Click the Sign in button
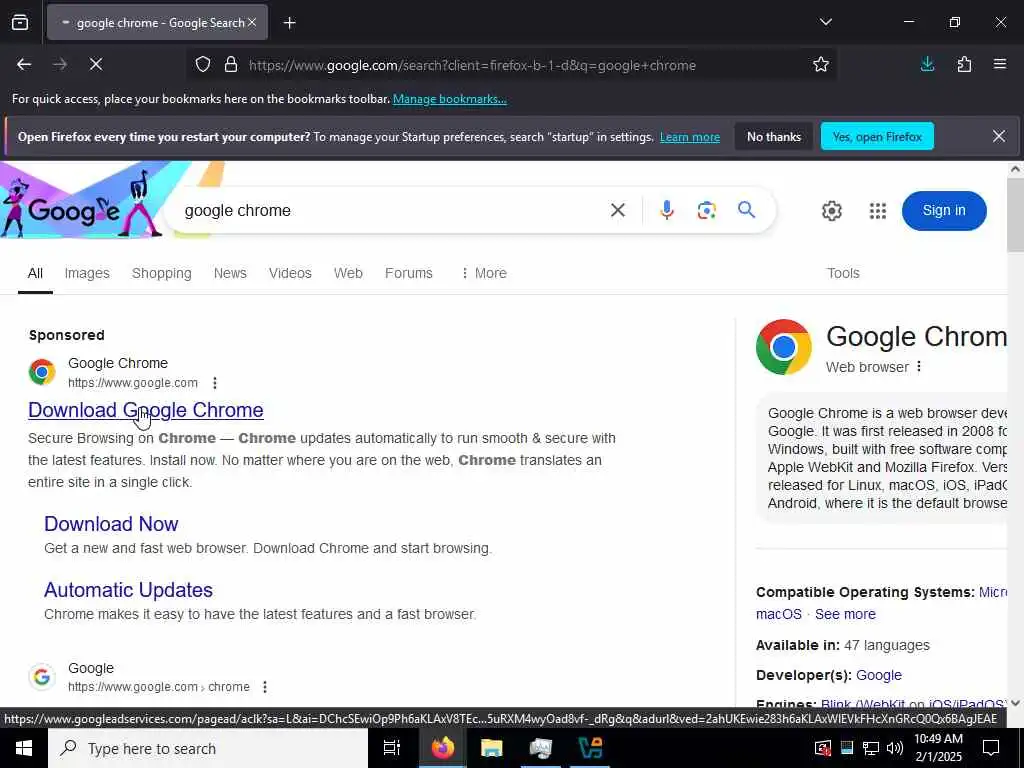The height and width of the screenshot is (768, 1024). (x=944, y=210)
